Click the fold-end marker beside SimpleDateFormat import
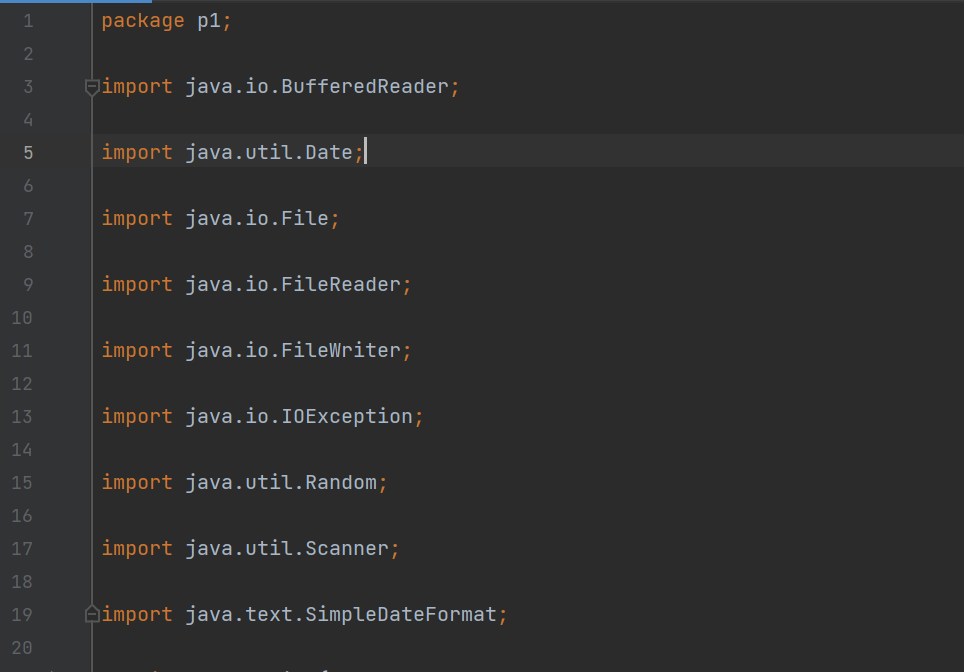964x672 pixels. click(92, 614)
